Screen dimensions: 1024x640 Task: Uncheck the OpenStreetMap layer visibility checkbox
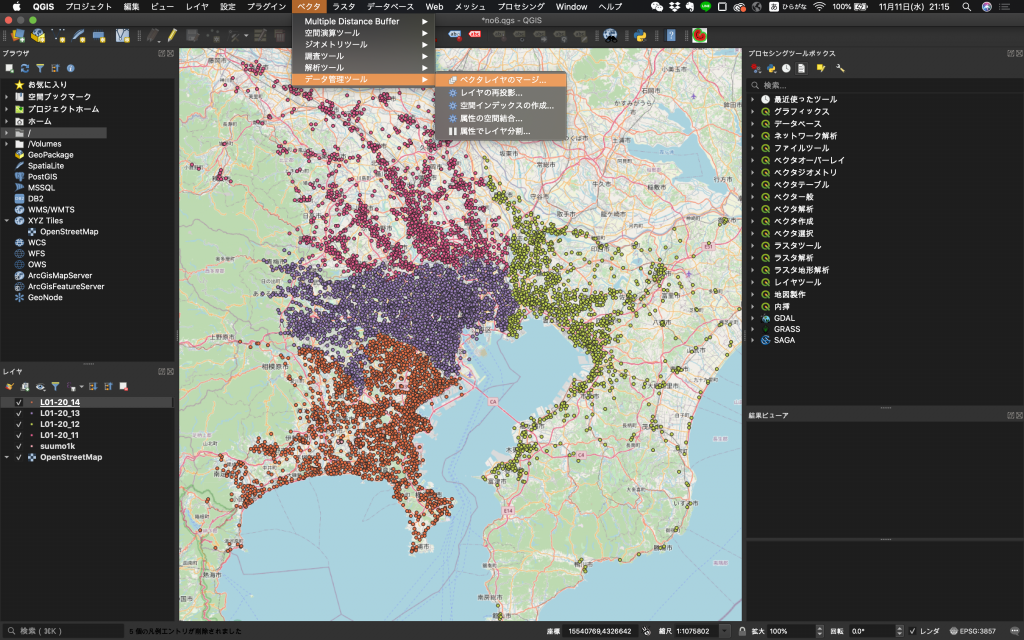click(19, 457)
